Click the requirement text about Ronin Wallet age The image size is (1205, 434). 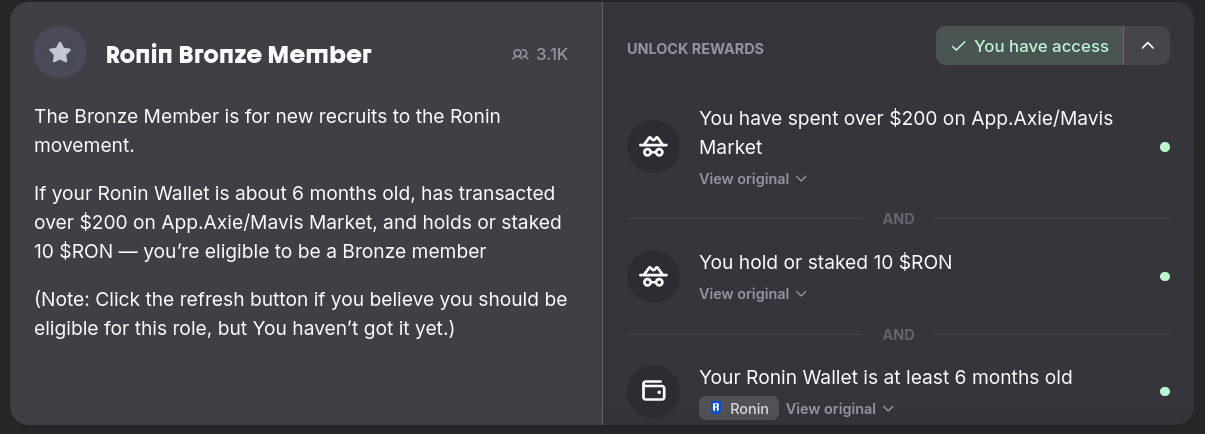click(x=885, y=377)
